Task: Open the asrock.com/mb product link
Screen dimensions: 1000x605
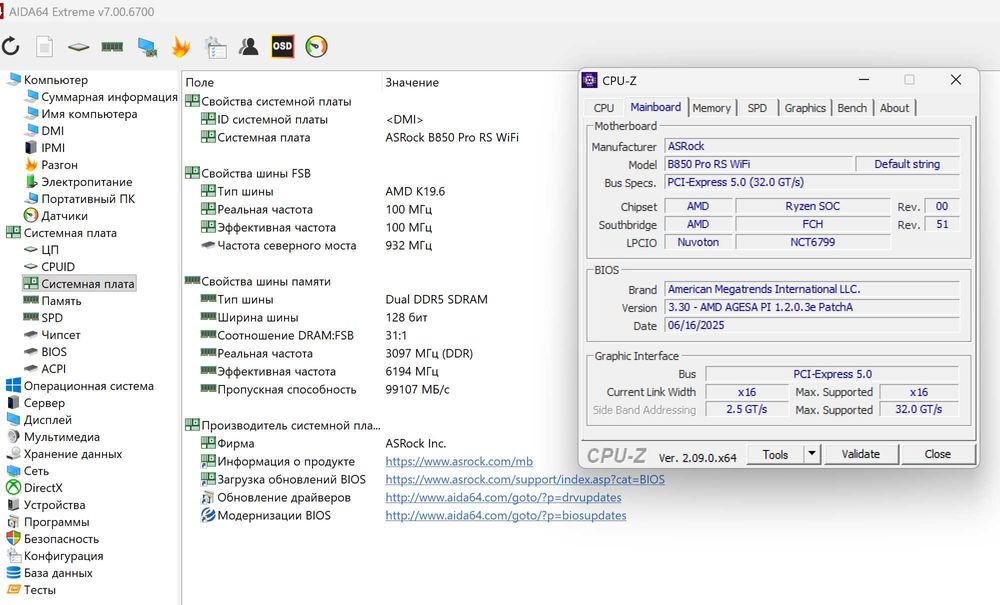Action: 459,461
